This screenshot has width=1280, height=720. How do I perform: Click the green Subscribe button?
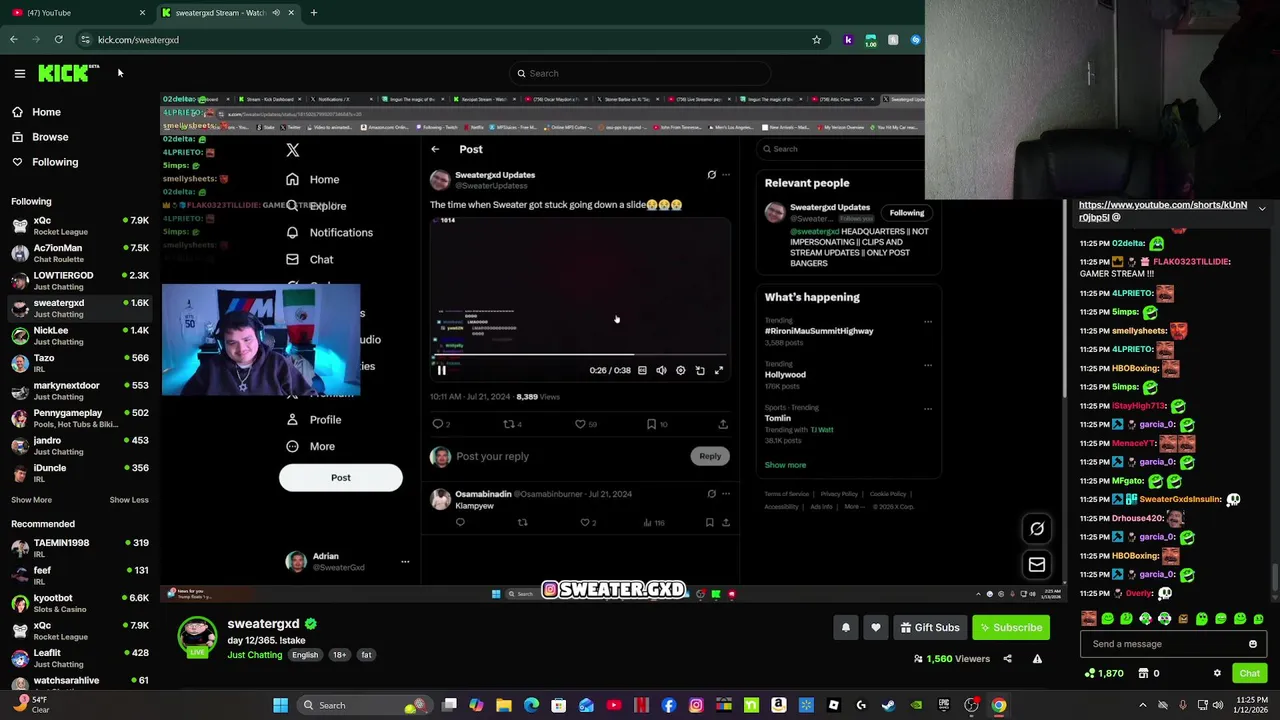1011,628
